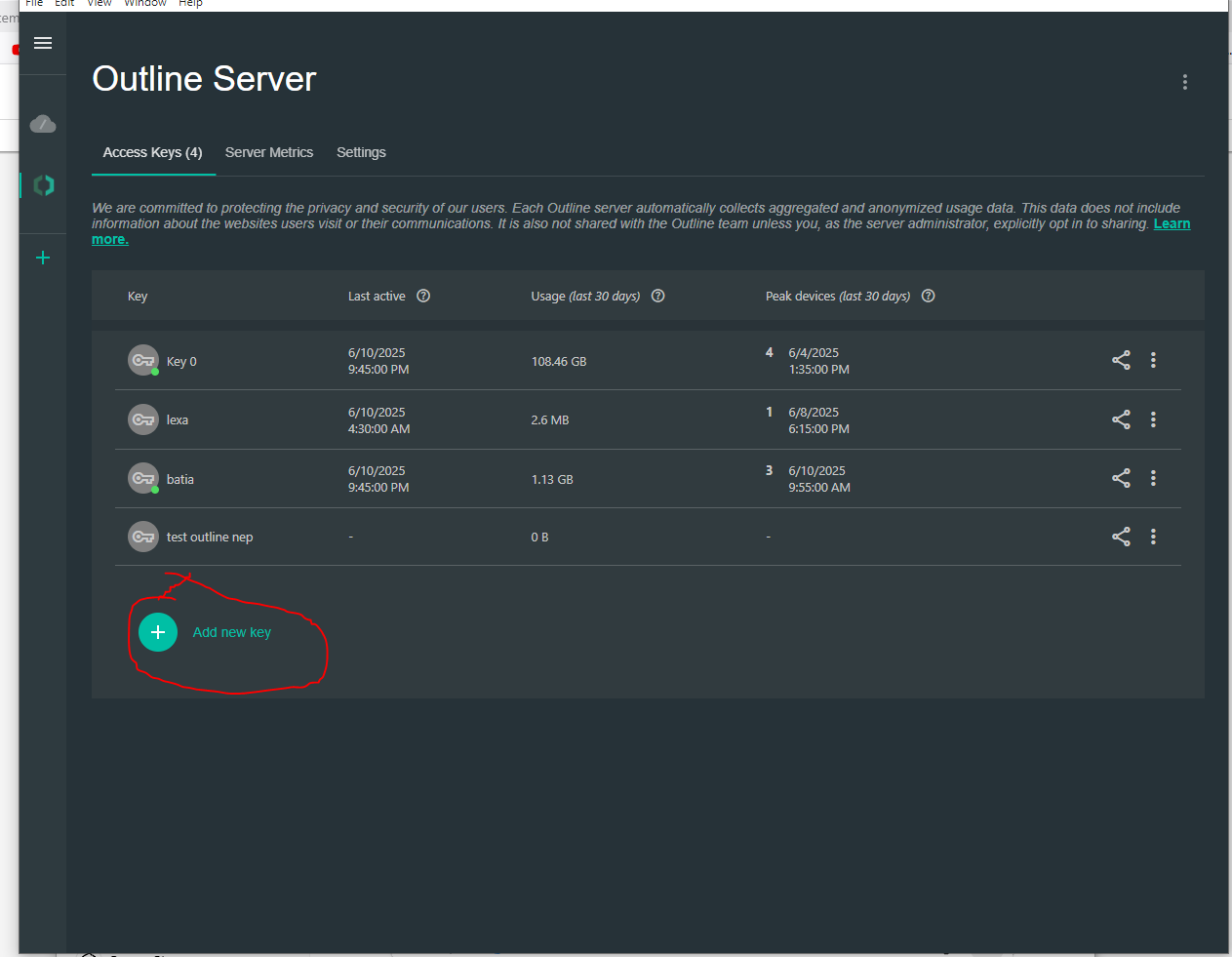Select the active Outline server sidebar icon
Screen dimensions: 1232x957
click(x=43, y=185)
